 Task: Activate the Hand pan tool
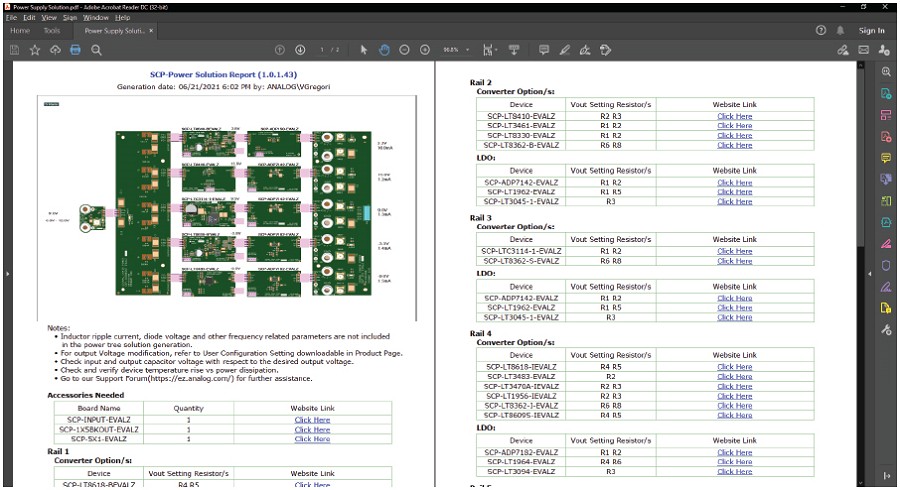384,50
